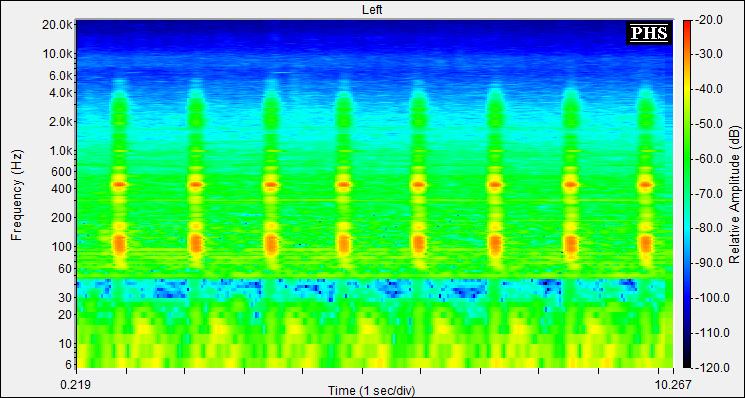Click the Left channel title
The width and height of the screenshot is (745, 398).
pyautogui.click(x=372, y=9)
